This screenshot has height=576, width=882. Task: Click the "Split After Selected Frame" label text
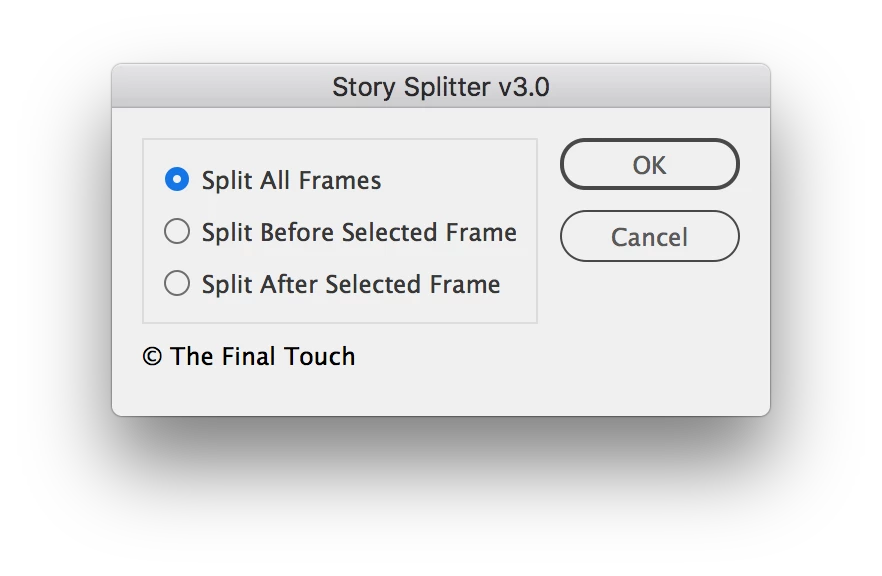click(x=350, y=285)
